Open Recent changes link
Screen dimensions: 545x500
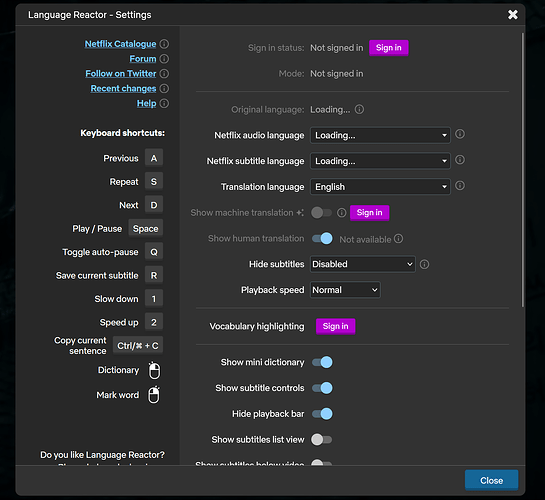pyautogui.click(x=123, y=89)
